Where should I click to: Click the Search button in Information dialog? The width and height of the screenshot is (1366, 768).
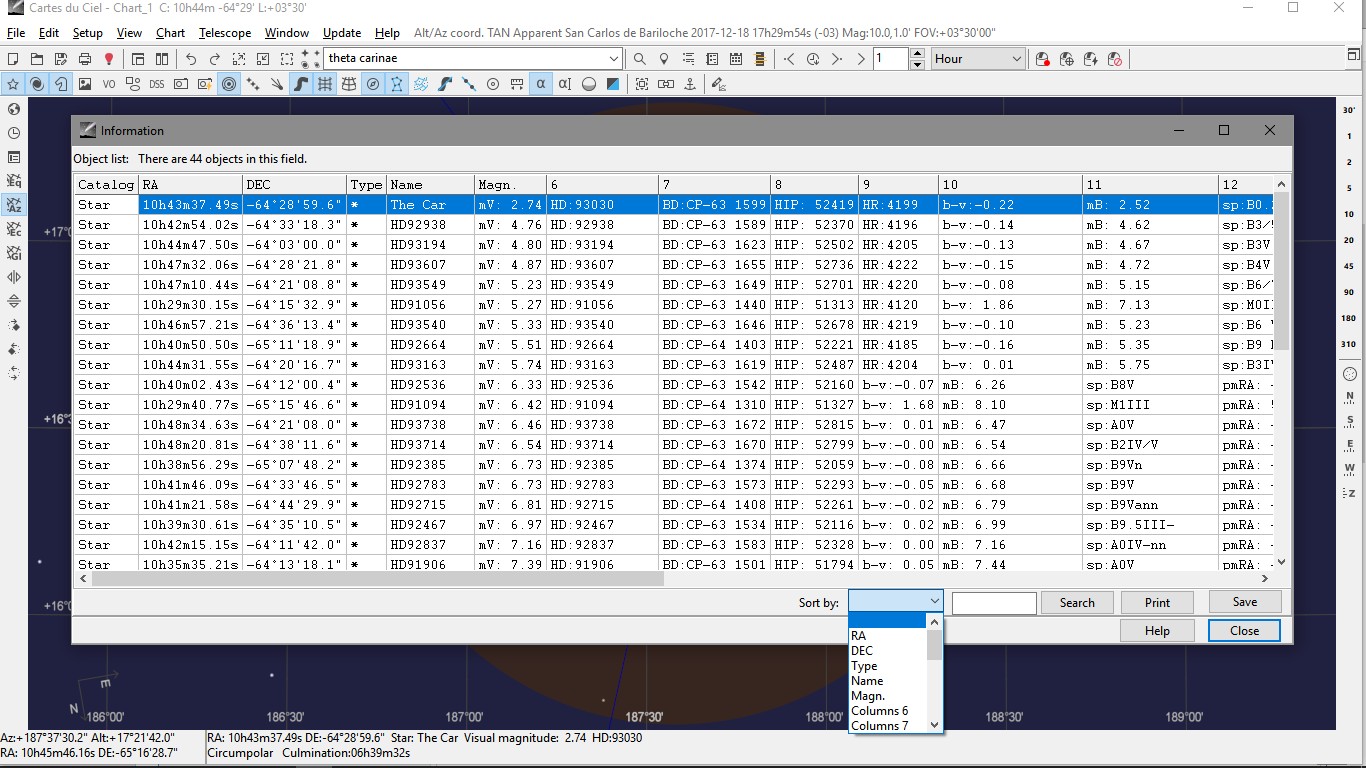tap(1077, 602)
